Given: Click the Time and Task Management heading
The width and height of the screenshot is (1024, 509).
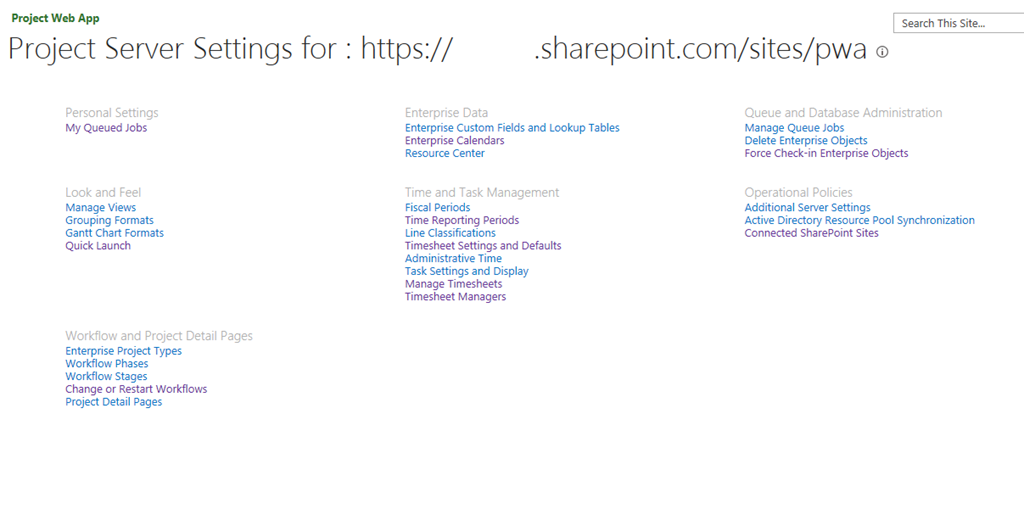Looking at the screenshot, I should [482, 193].
